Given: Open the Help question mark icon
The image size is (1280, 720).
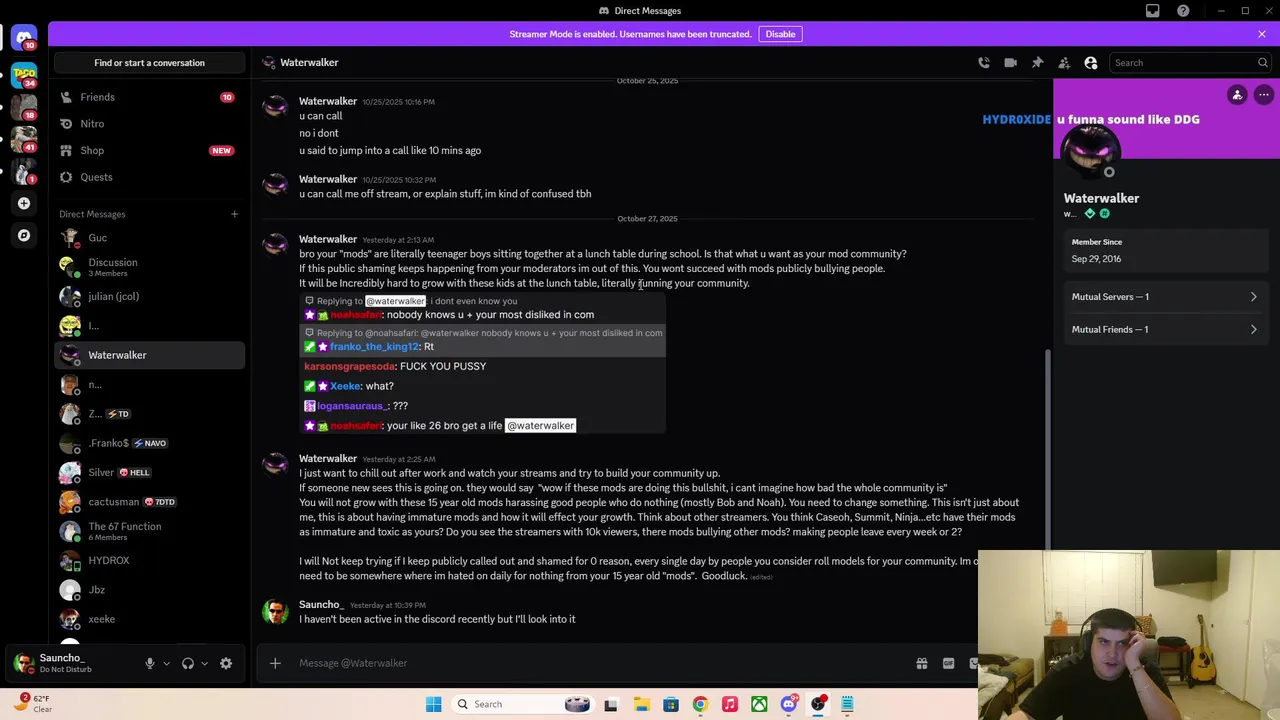Looking at the screenshot, I should tap(1183, 11).
